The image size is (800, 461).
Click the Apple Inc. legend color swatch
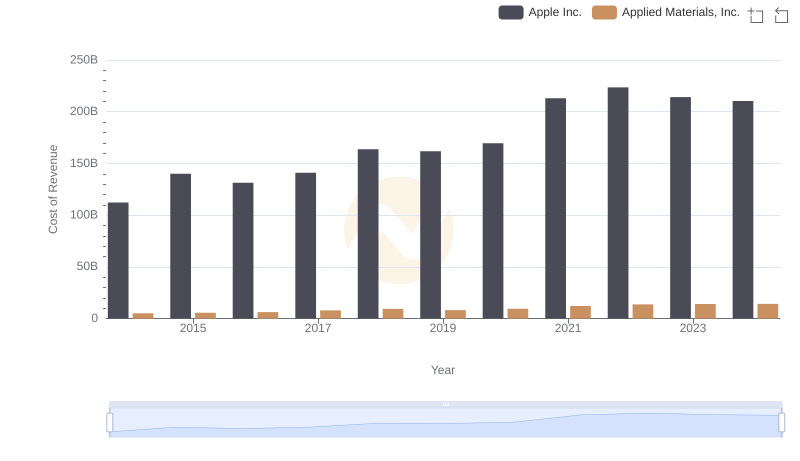(511, 12)
